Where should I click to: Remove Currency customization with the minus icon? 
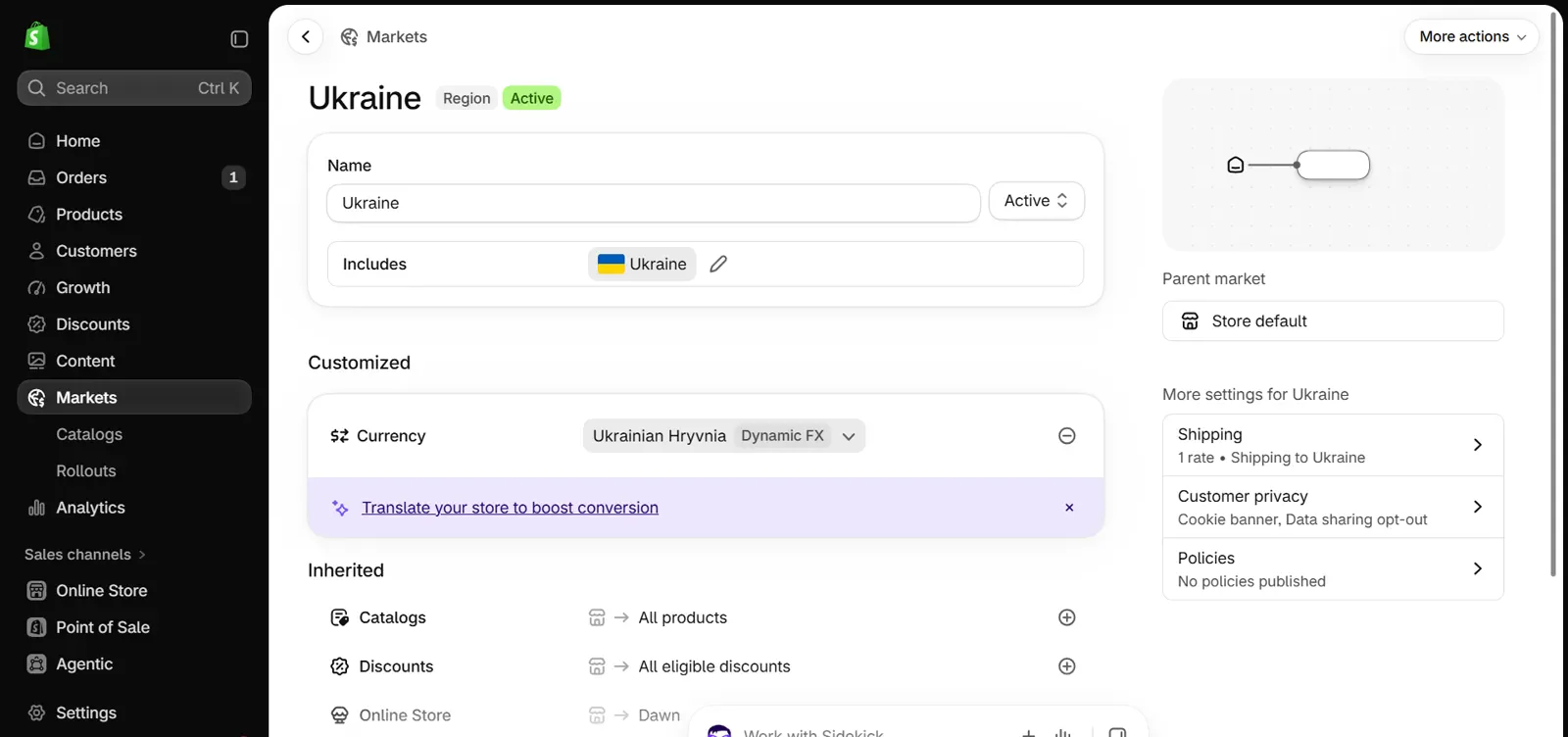pyautogui.click(x=1067, y=436)
